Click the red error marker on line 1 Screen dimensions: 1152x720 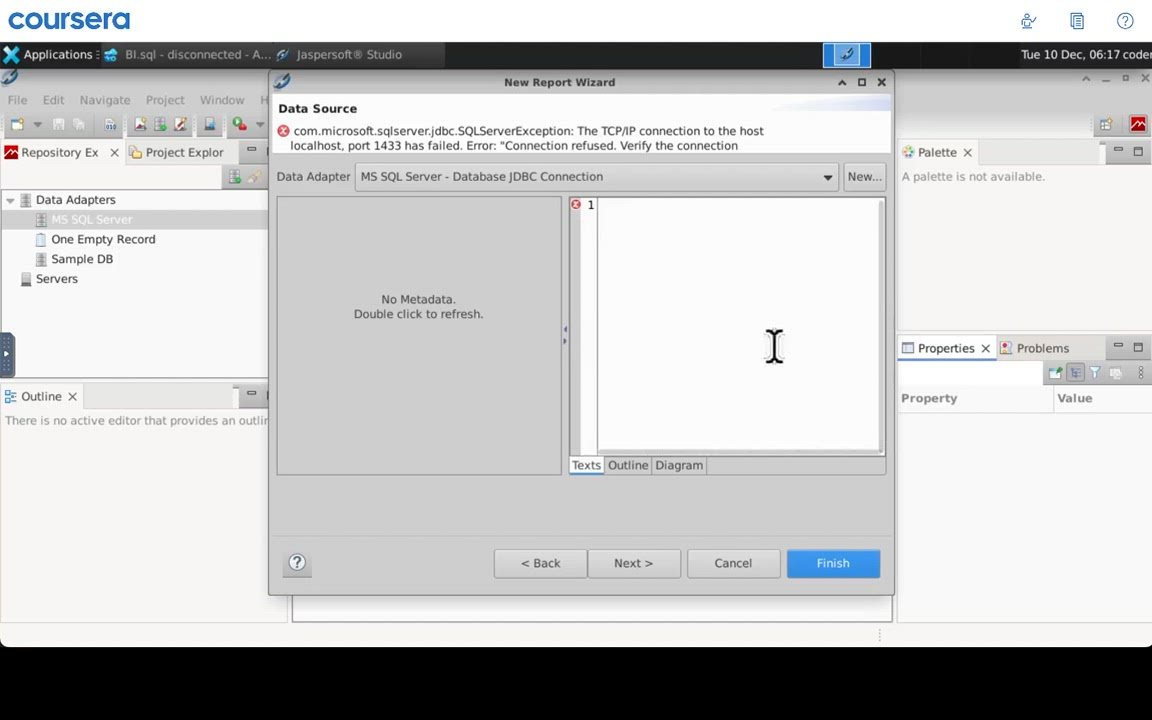576,204
